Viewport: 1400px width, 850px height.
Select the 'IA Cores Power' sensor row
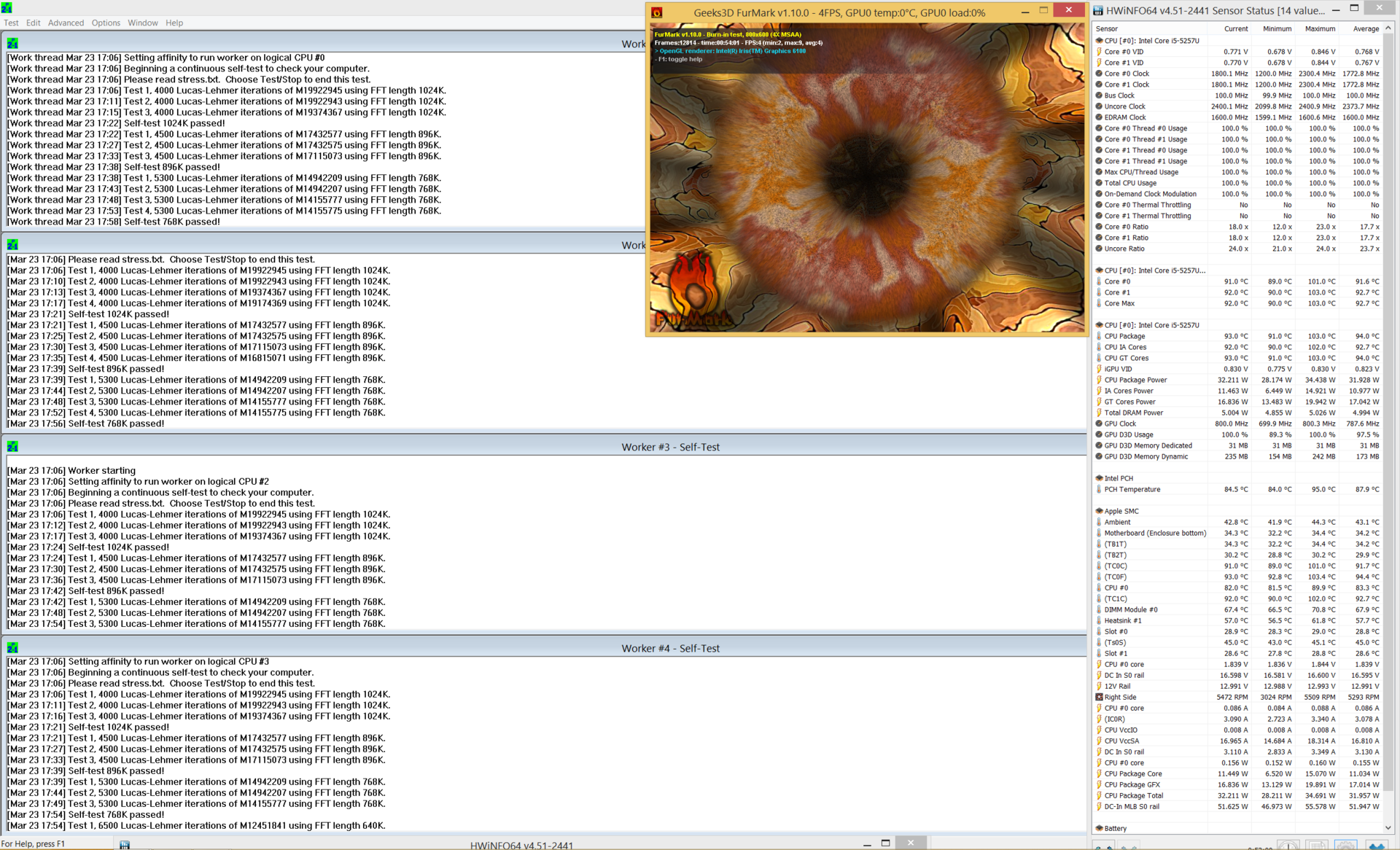(x=1237, y=391)
